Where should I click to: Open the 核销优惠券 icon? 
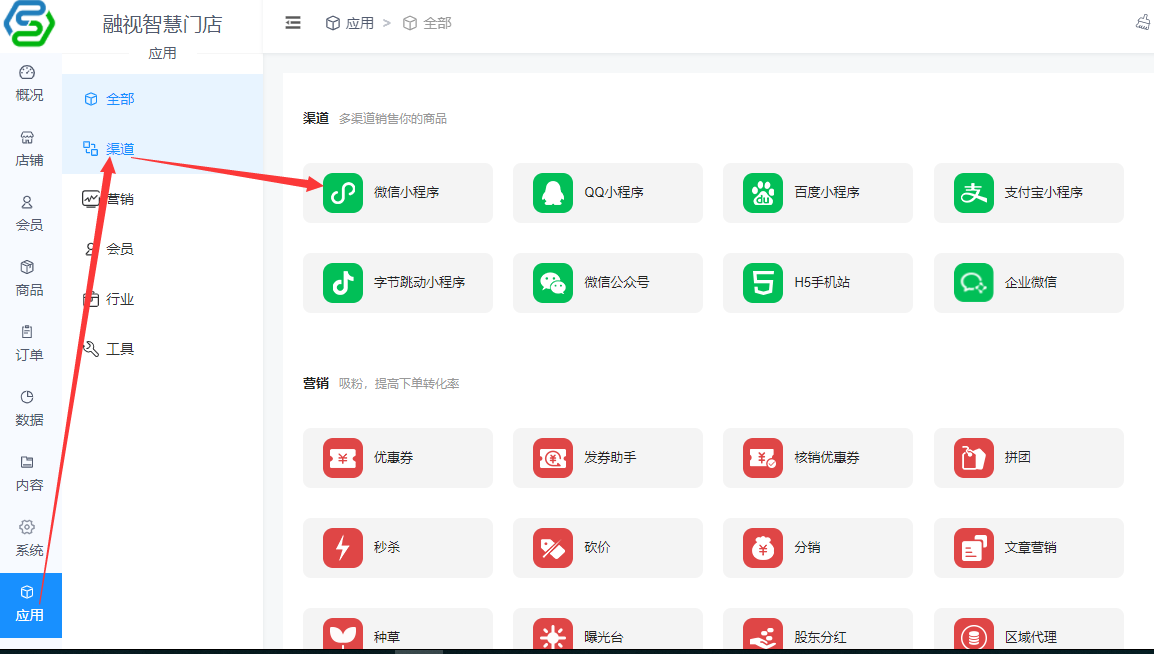[x=762, y=458]
